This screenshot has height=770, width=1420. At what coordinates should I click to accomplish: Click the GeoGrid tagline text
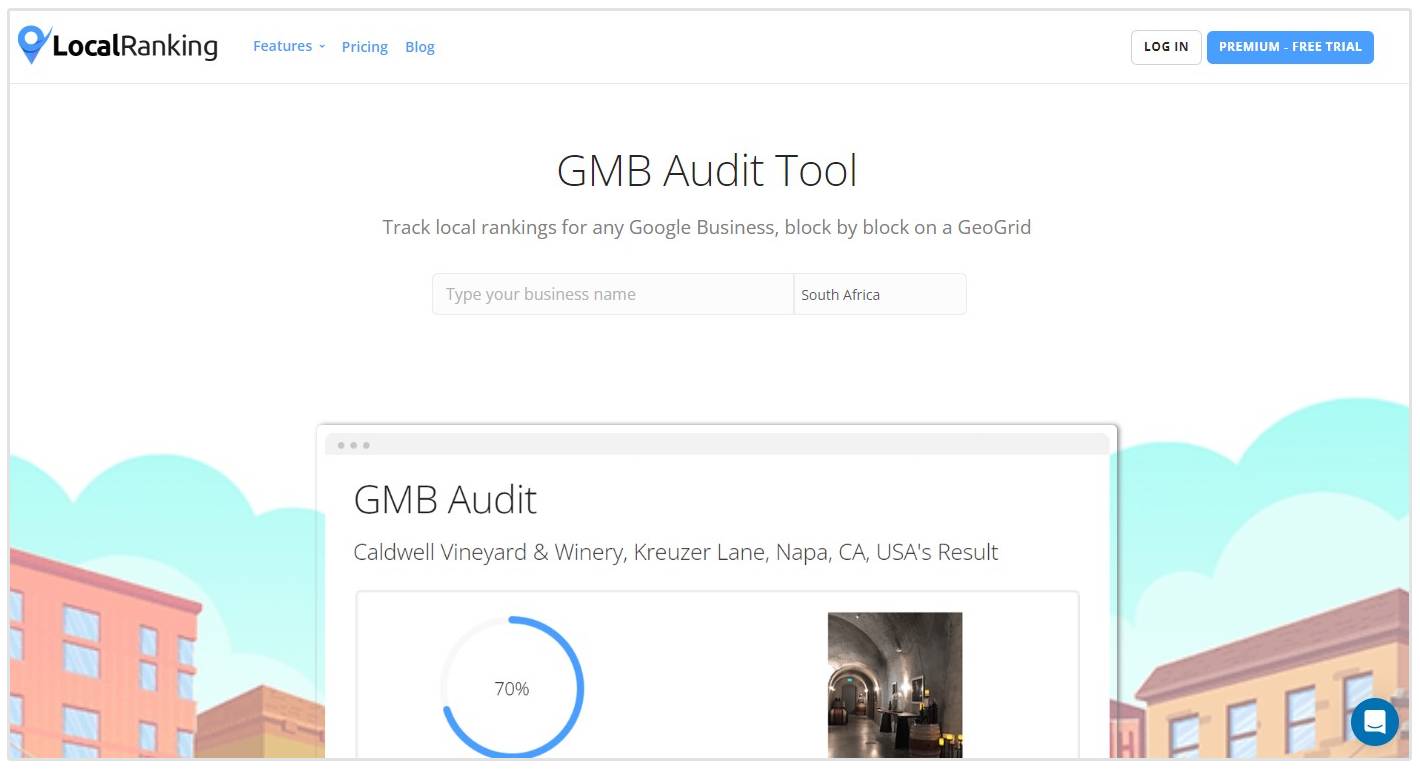[x=706, y=227]
